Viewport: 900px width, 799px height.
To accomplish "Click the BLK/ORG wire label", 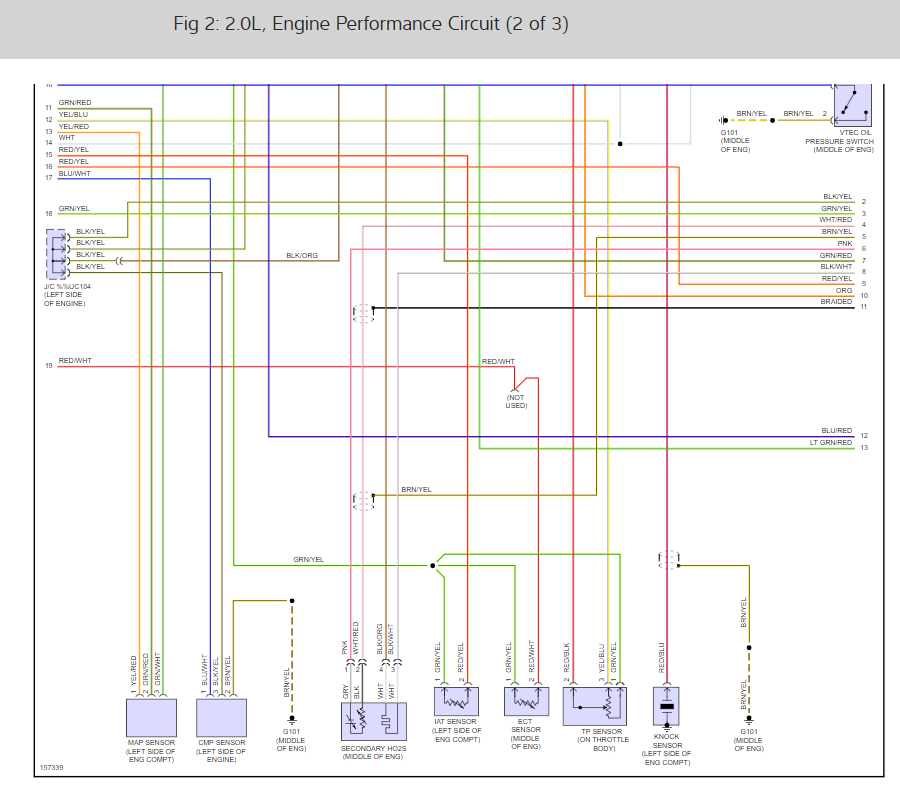I will pyautogui.click(x=302, y=255).
